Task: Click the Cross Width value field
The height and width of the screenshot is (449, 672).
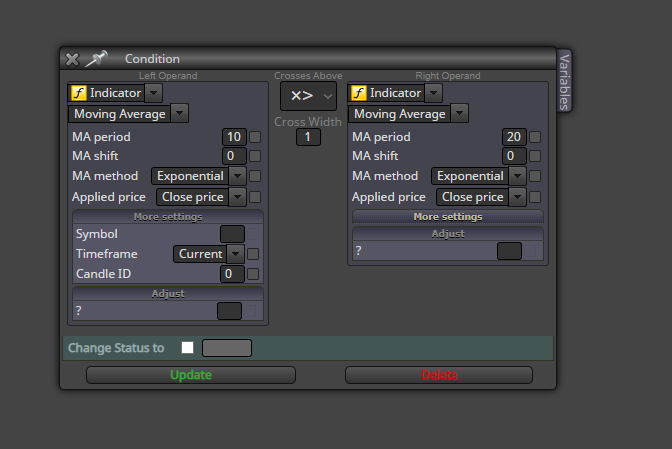Action: (x=308, y=137)
